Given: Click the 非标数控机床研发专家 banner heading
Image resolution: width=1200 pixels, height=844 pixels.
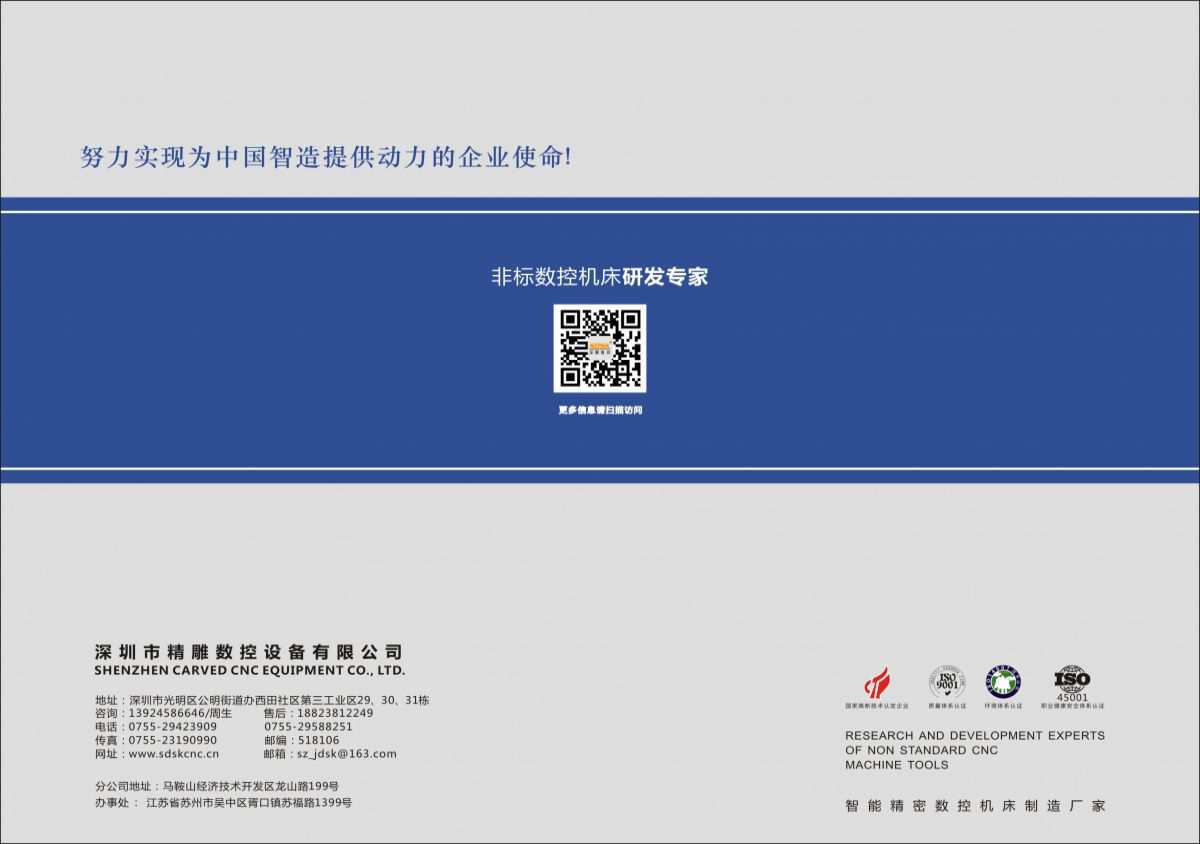Looking at the screenshot, I should [x=599, y=277].
